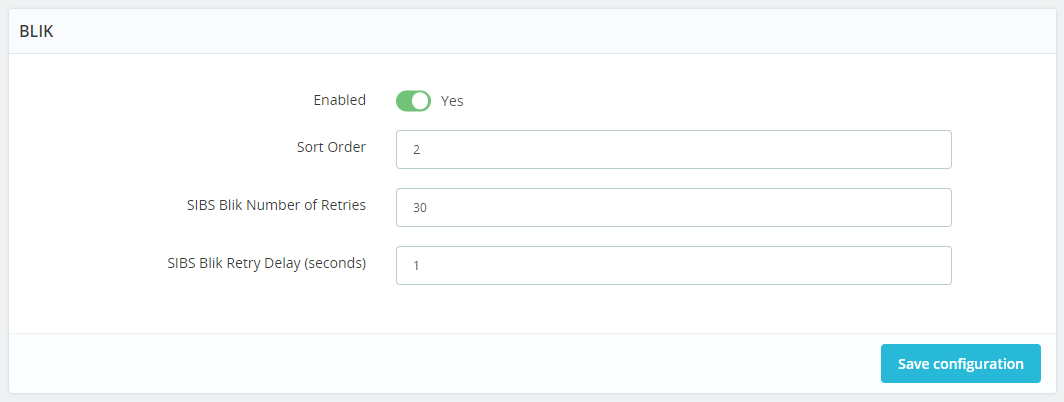
Task: Click the BLIK panel heading
Action: (x=37, y=31)
